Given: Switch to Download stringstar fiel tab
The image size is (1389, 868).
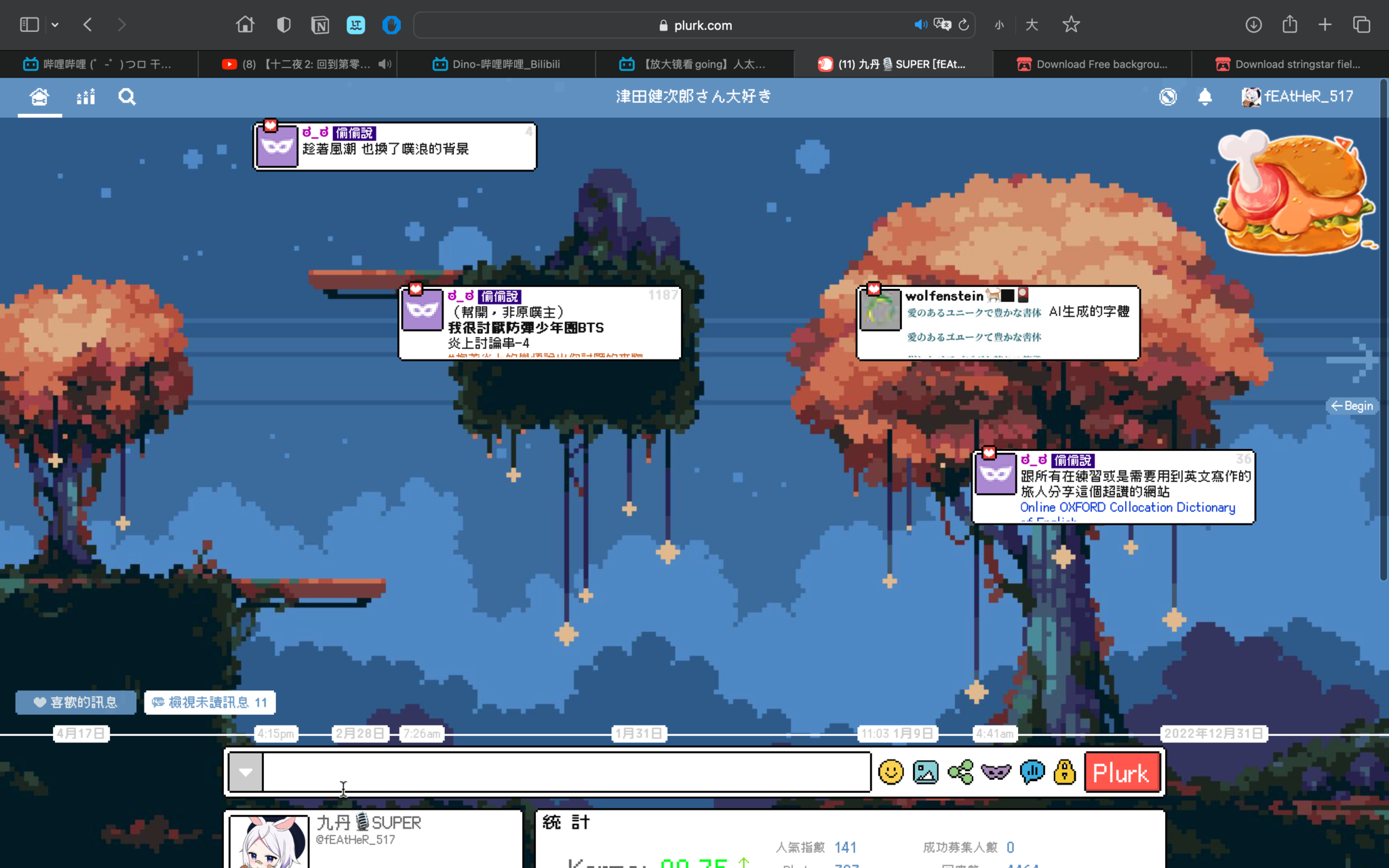Looking at the screenshot, I should 1289,64.
